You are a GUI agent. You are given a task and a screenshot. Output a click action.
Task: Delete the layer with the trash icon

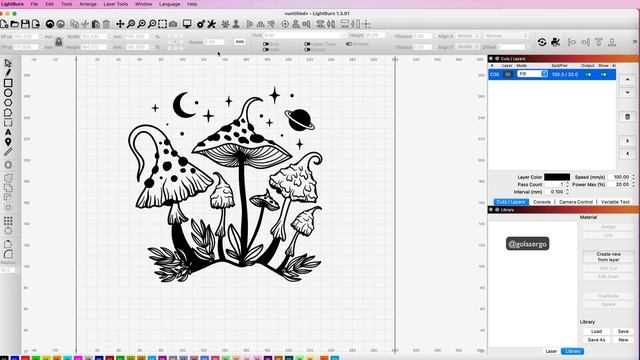point(627,117)
